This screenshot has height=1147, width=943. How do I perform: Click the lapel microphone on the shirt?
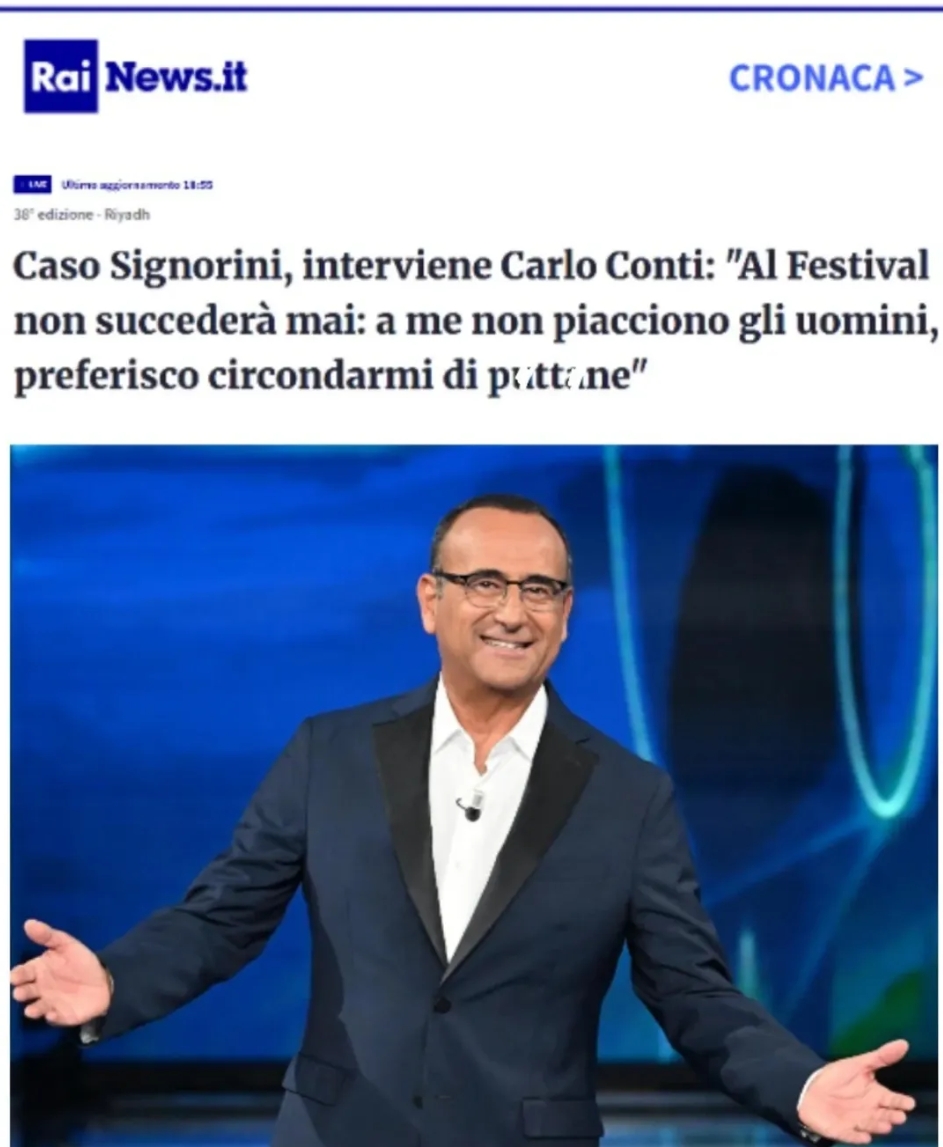point(470,807)
